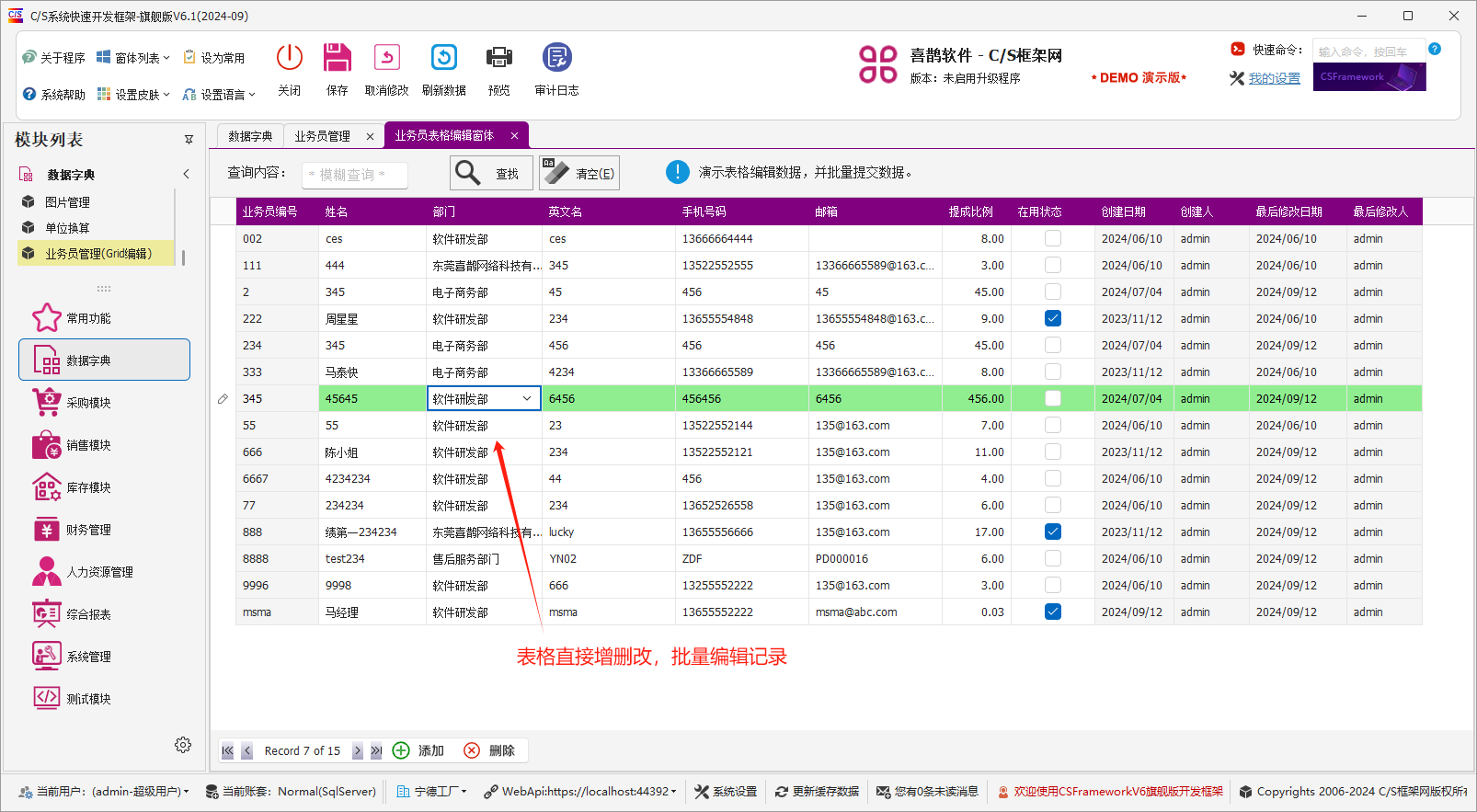1477x812 pixels.
Task: Go to previous record navigator arrow
Action: tap(246, 750)
